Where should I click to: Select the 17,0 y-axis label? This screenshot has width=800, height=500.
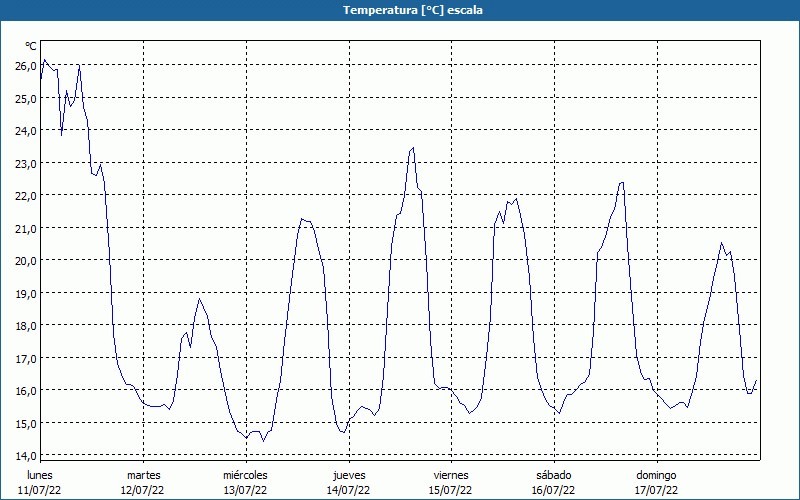(26, 358)
